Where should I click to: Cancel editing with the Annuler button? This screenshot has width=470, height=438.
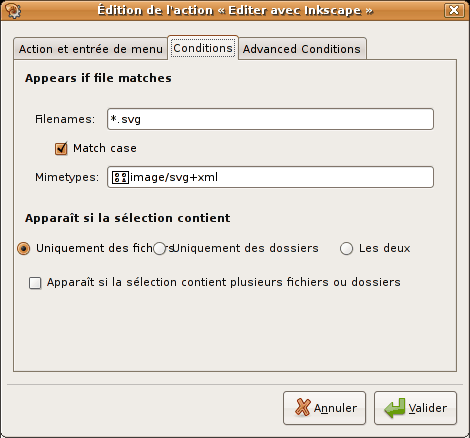pyautogui.click(x=325, y=408)
